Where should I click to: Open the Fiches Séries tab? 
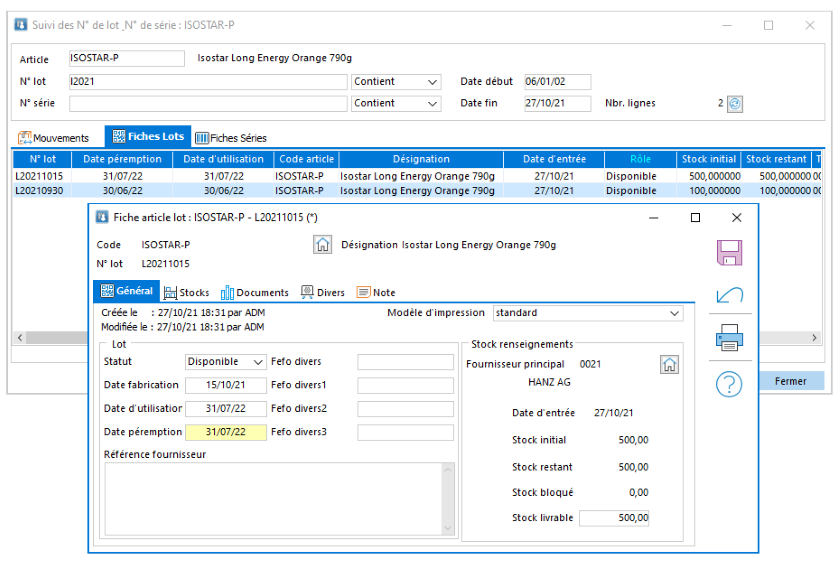[231, 138]
